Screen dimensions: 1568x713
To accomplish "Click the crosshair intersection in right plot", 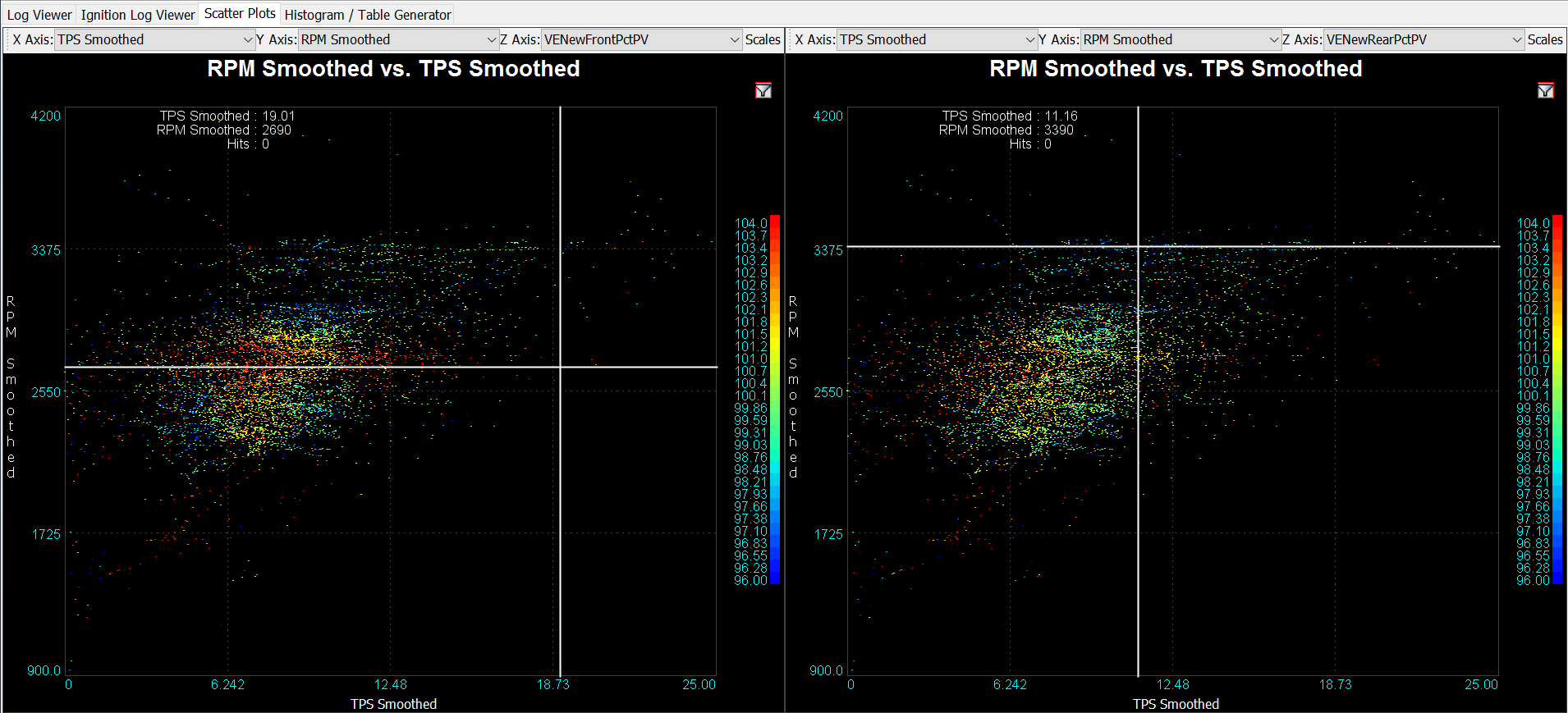I will [x=1138, y=246].
